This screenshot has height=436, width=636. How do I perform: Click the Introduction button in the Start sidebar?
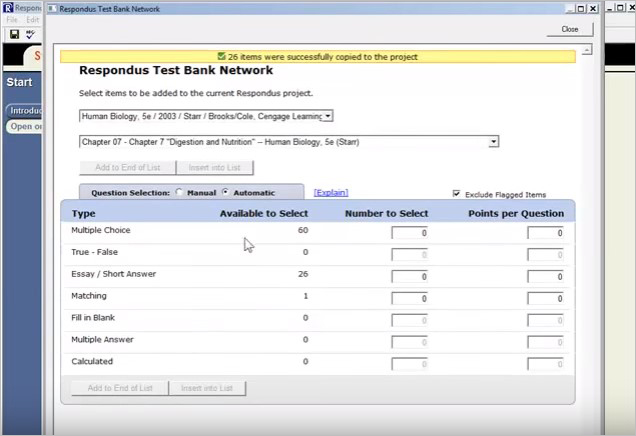pos(24,111)
